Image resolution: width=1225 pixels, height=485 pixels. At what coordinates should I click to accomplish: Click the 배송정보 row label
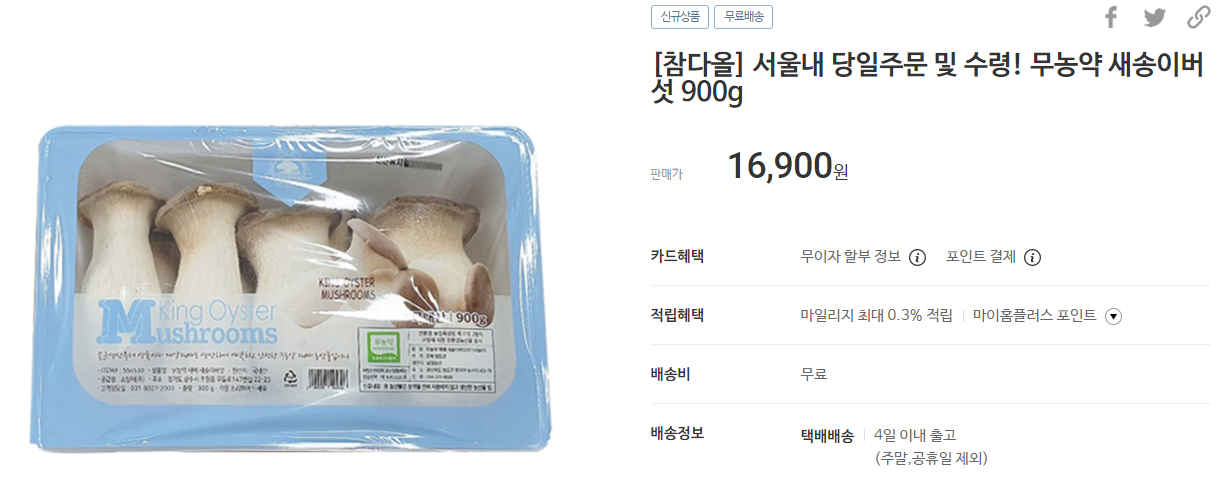pyautogui.click(x=677, y=432)
